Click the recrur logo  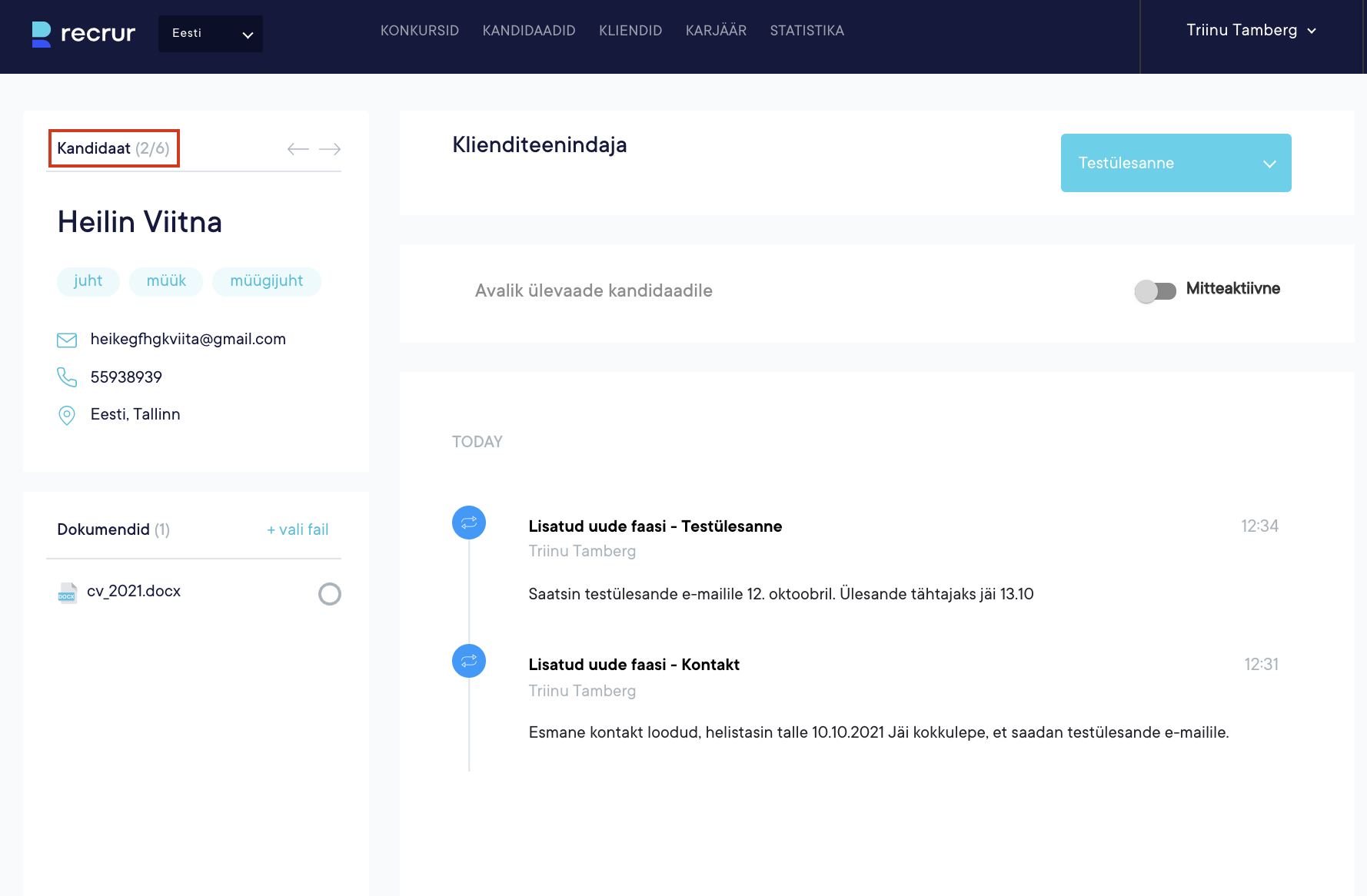point(83,34)
